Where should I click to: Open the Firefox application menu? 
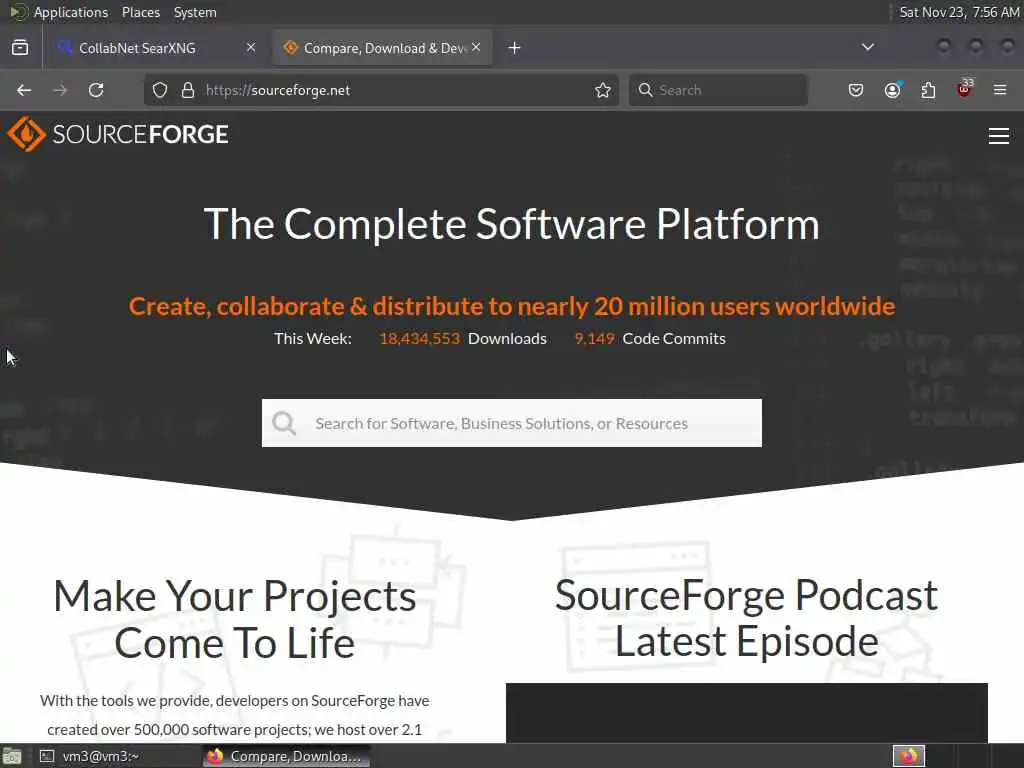click(1000, 90)
